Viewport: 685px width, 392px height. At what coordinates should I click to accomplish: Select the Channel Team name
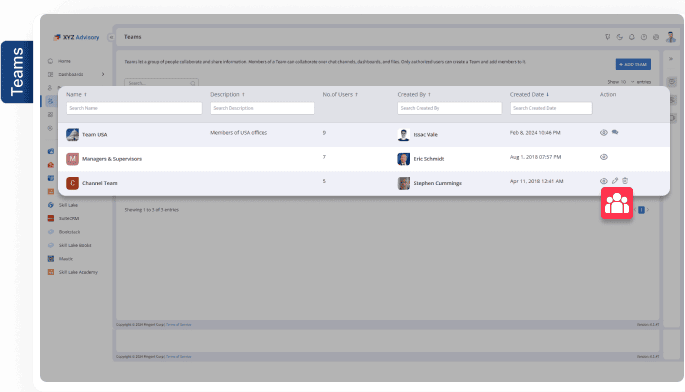click(x=100, y=183)
